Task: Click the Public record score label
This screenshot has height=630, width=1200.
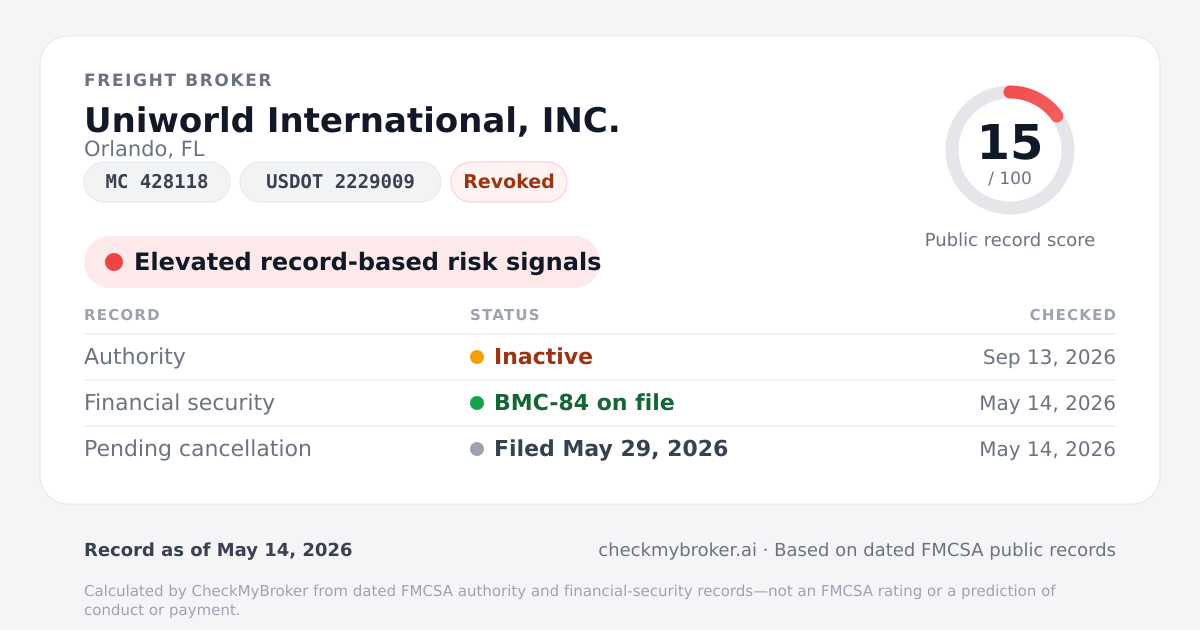Action: [1010, 240]
